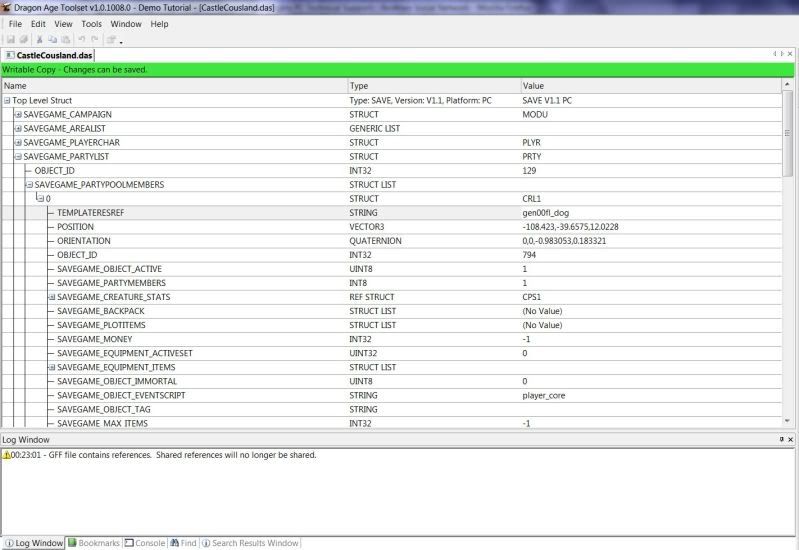The image size is (799, 550).
Task: Switch to Search Results Window tab
Action: click(250, 543)
